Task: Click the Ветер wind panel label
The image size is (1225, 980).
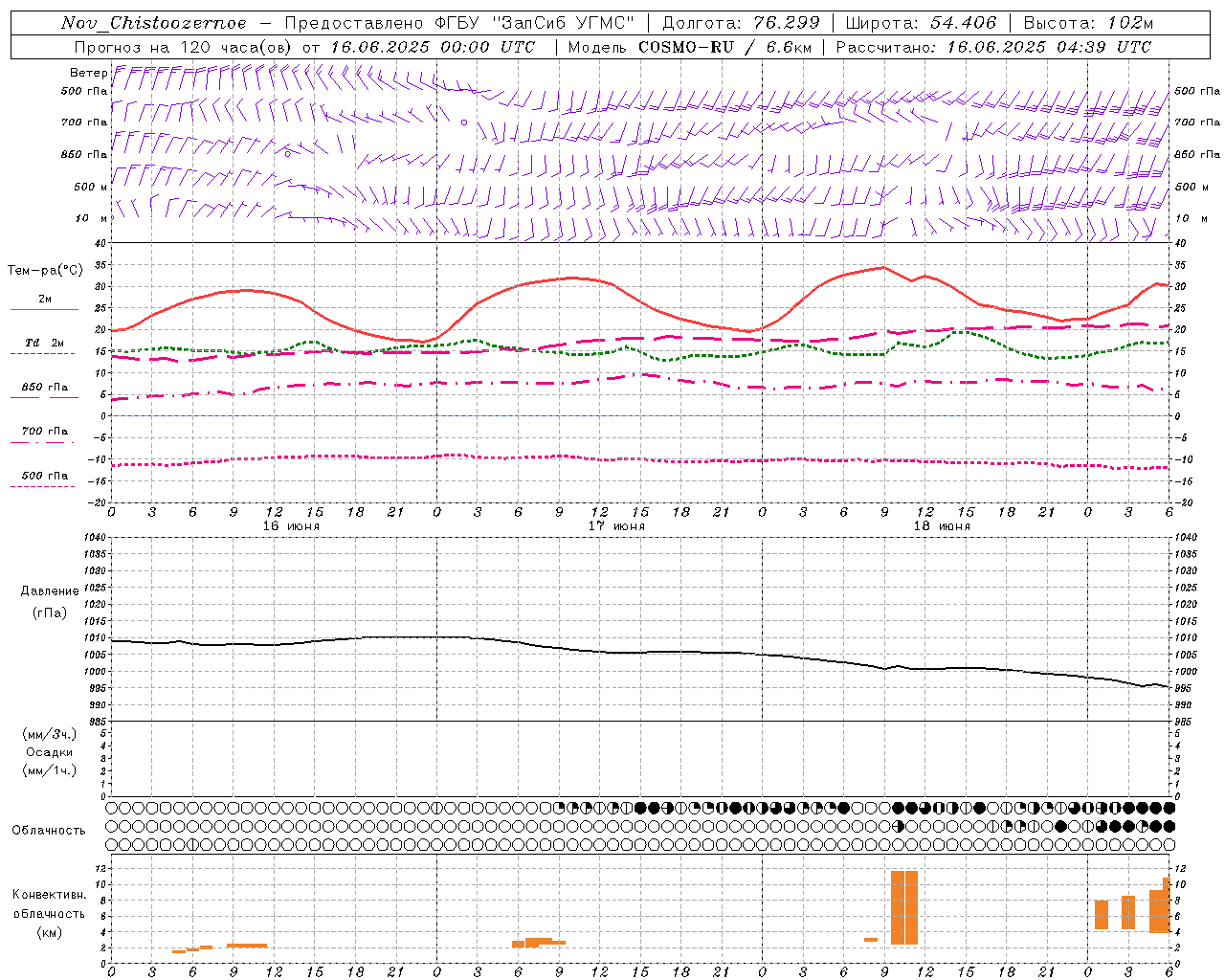Action: (88, 73)
